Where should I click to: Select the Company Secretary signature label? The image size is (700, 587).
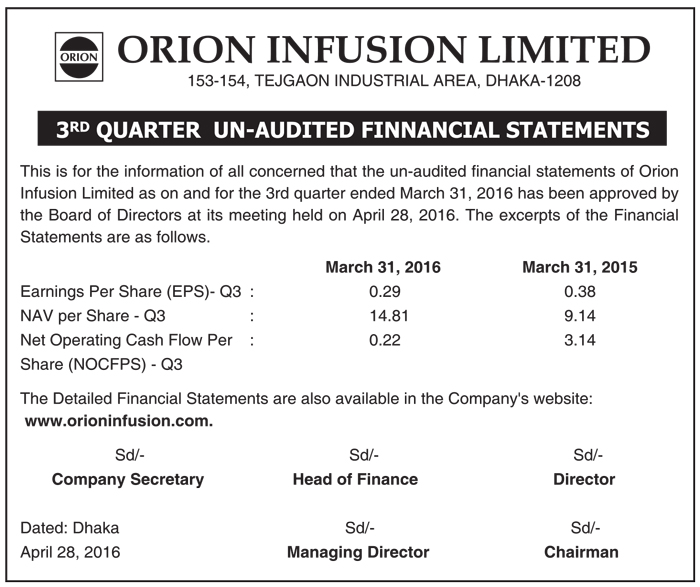pos(128,479)
